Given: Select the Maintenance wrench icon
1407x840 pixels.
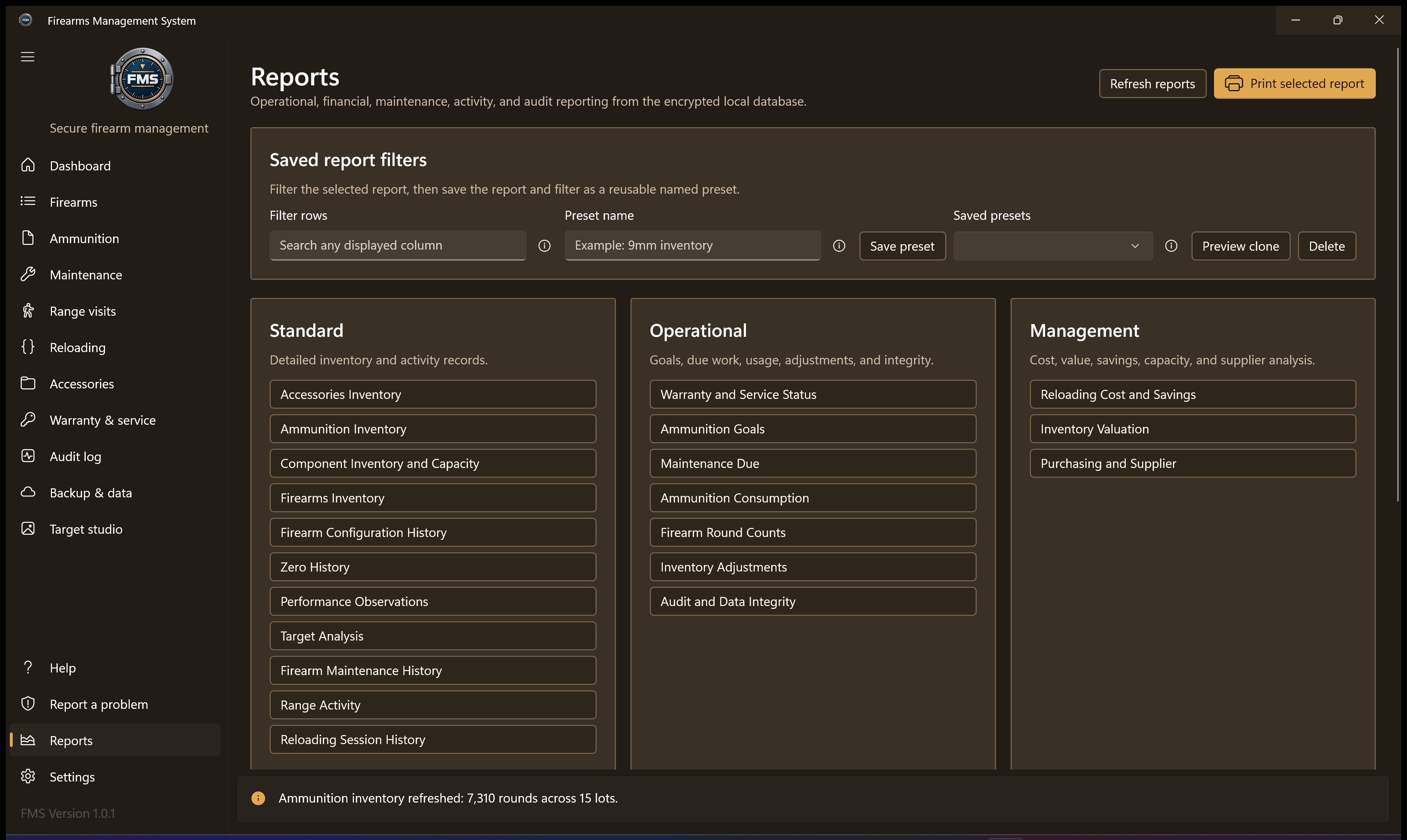Looking at the screenshot, I should click(x=28, y=275).
